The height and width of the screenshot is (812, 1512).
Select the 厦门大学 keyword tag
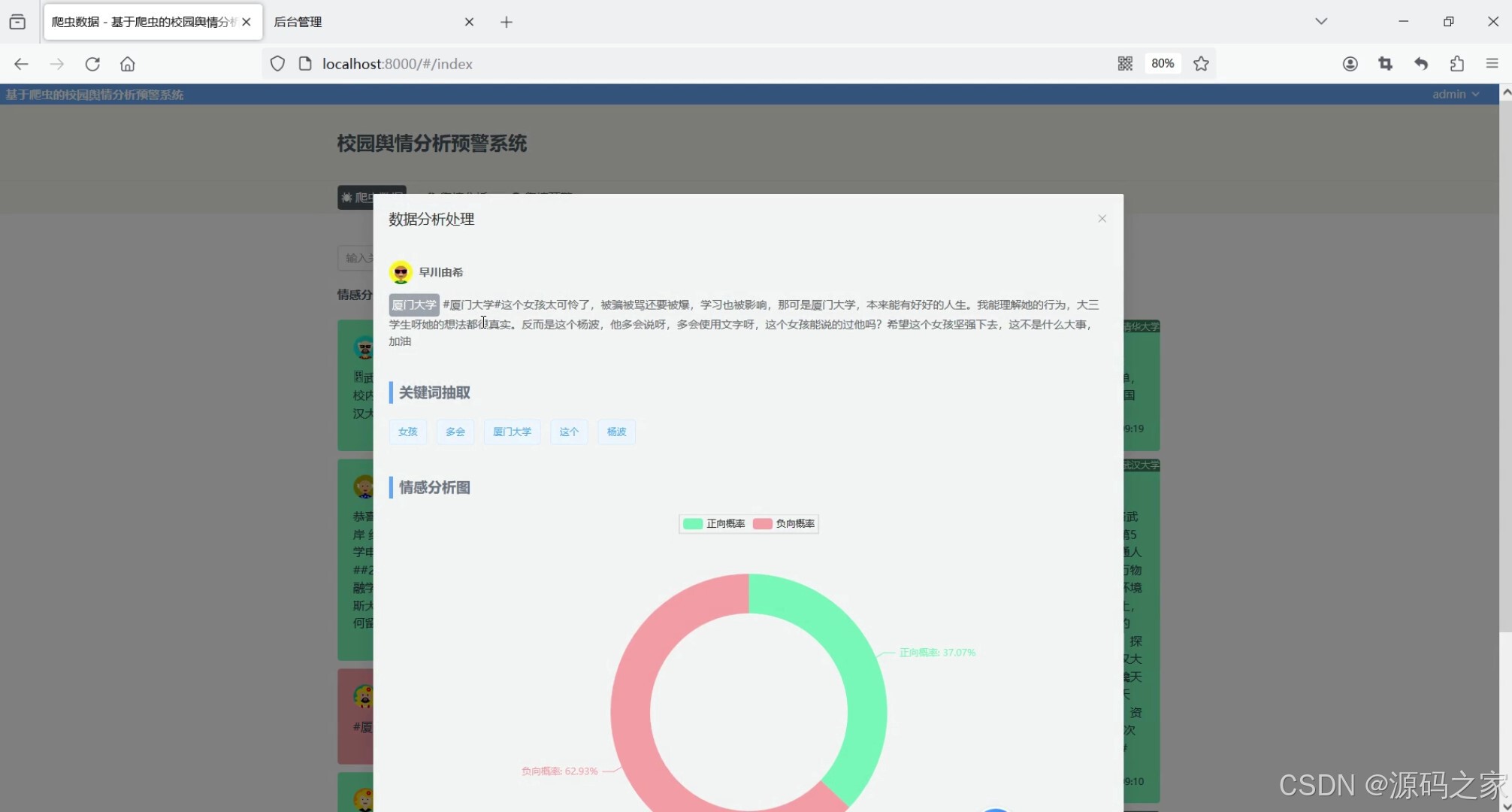[x=512, y=432]
